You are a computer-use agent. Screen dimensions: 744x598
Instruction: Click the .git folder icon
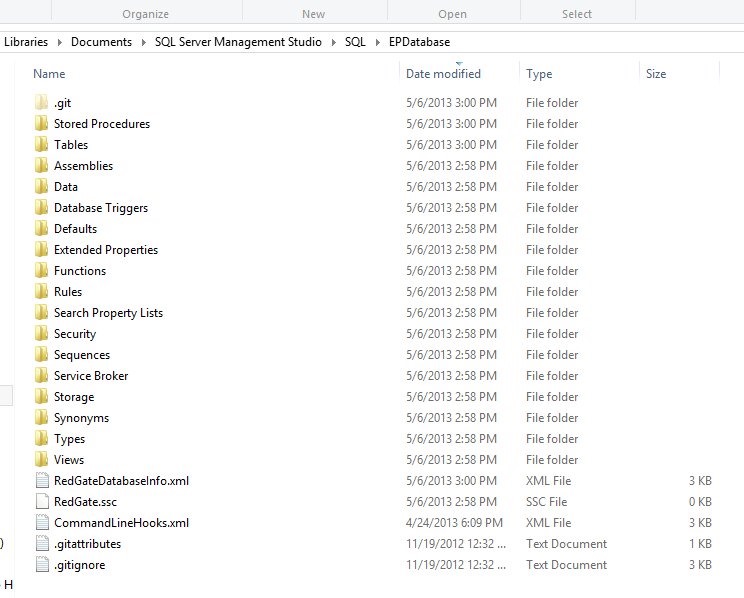pos(41,103)
